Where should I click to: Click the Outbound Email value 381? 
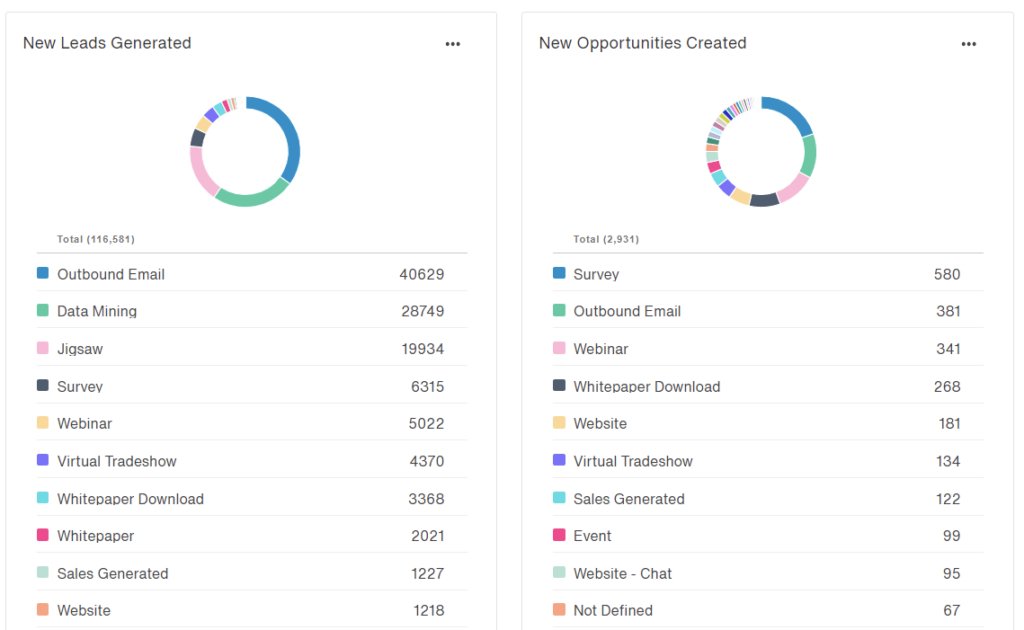click(948, 311)
